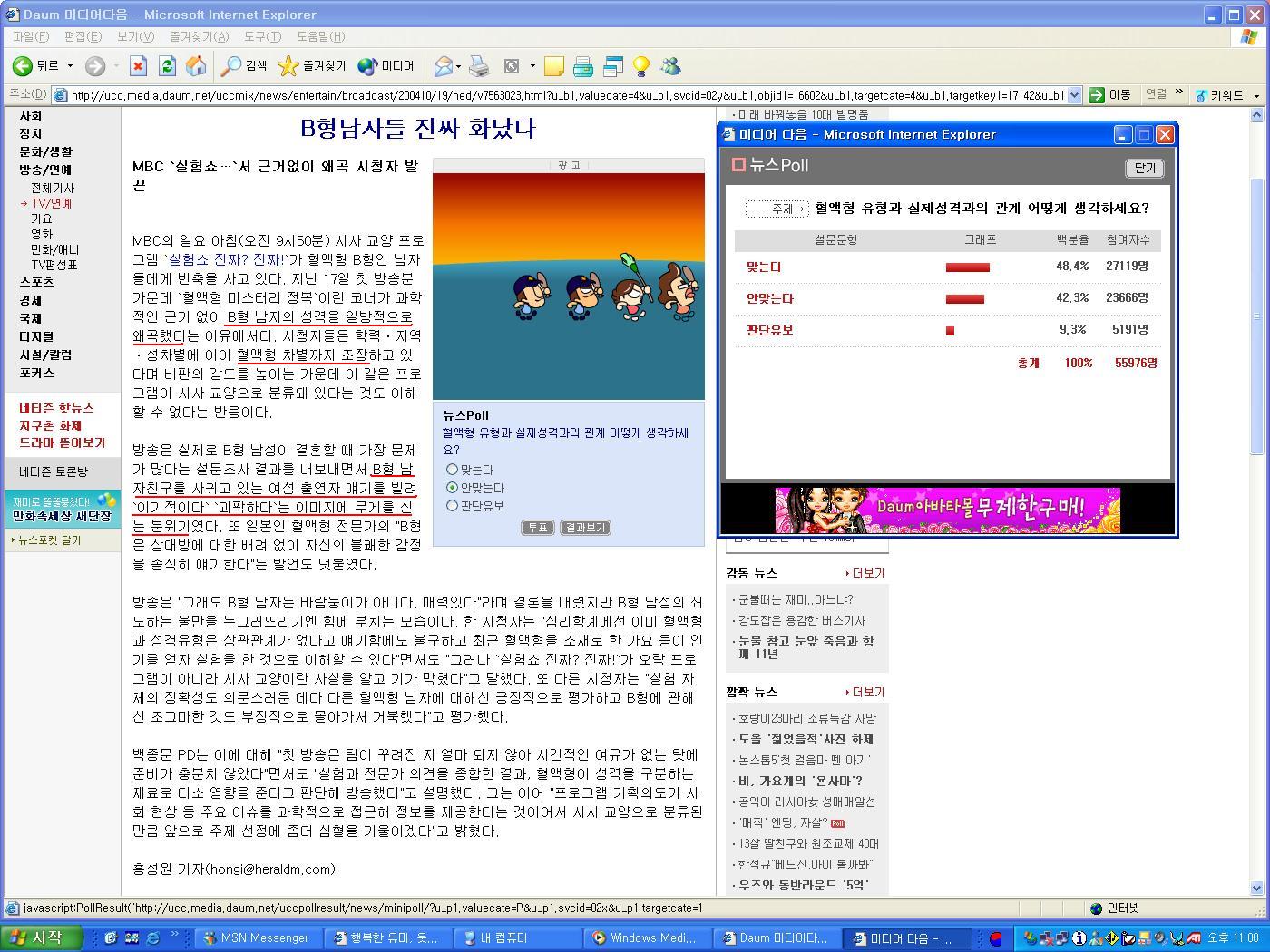The image size is (1270, 952).
Task: Open the 편집(E) menu
Action: pyautogui.click(x=83, y=36)
